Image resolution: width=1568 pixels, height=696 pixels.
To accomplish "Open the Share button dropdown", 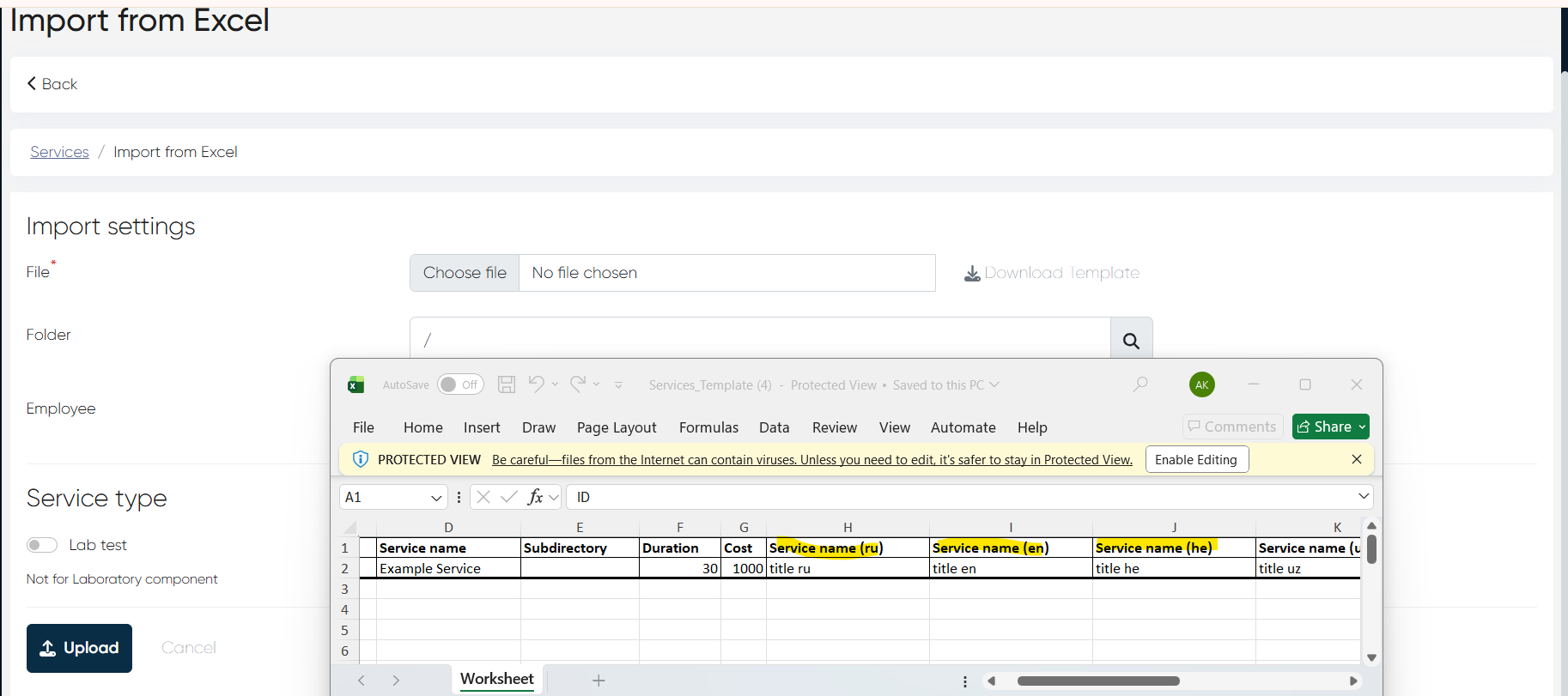I will (1362, 427).
